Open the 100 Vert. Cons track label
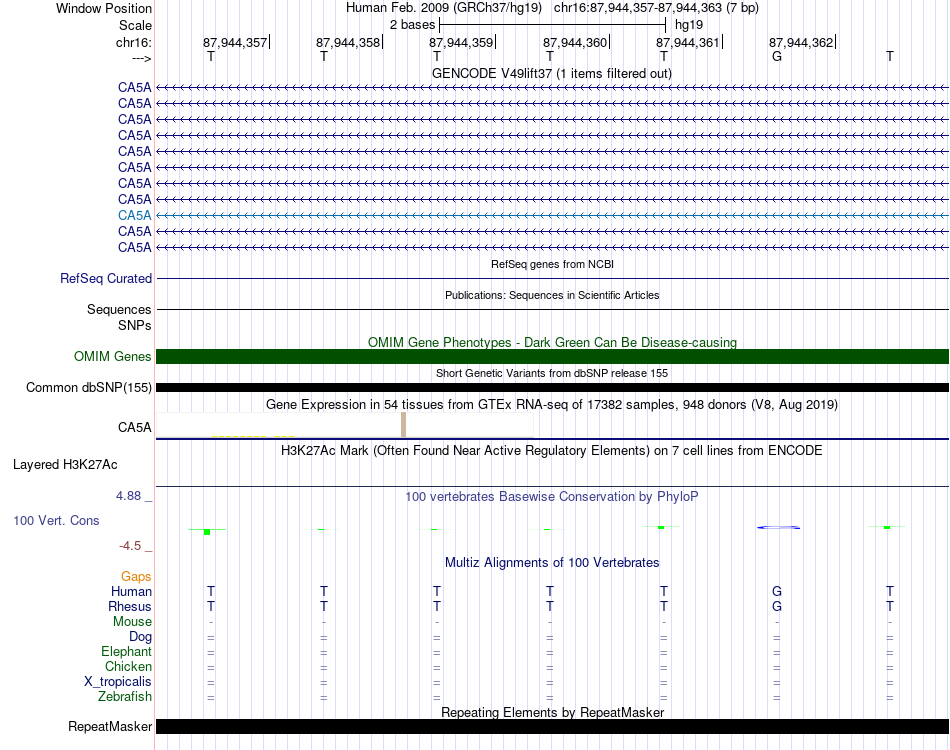Screen dimensions: 950x750 point(56,520)
